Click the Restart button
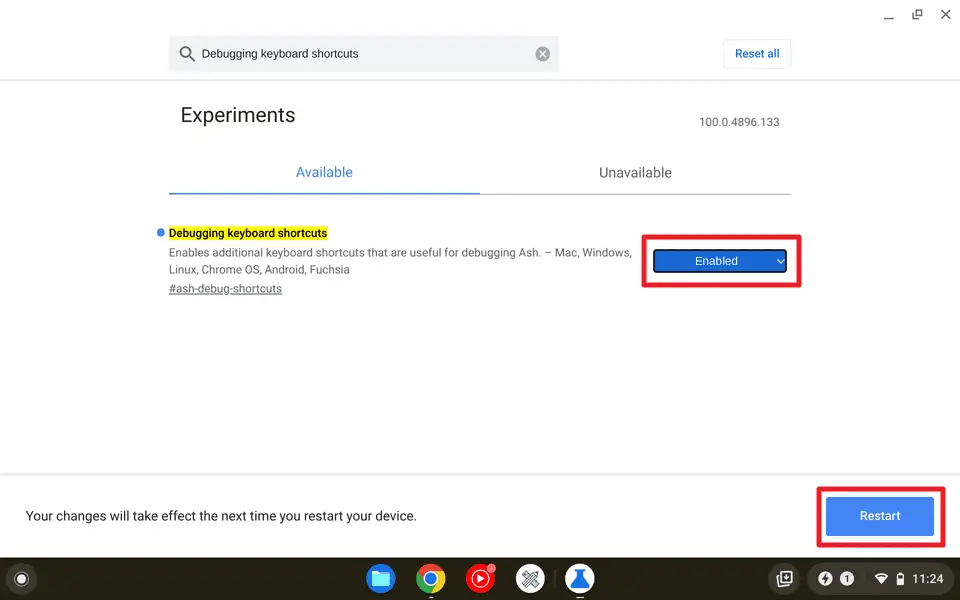This screenshot has height=600, width=960. (x=880, y=516)
